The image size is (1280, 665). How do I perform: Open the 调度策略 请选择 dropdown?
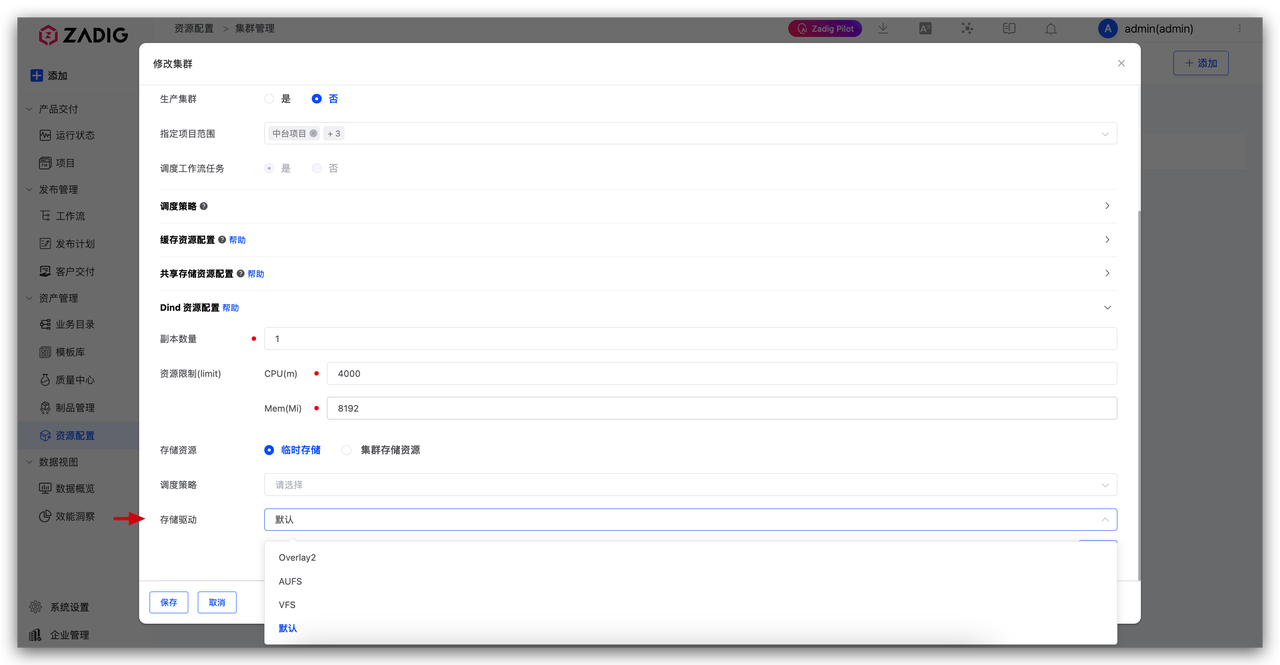[690, 485]
